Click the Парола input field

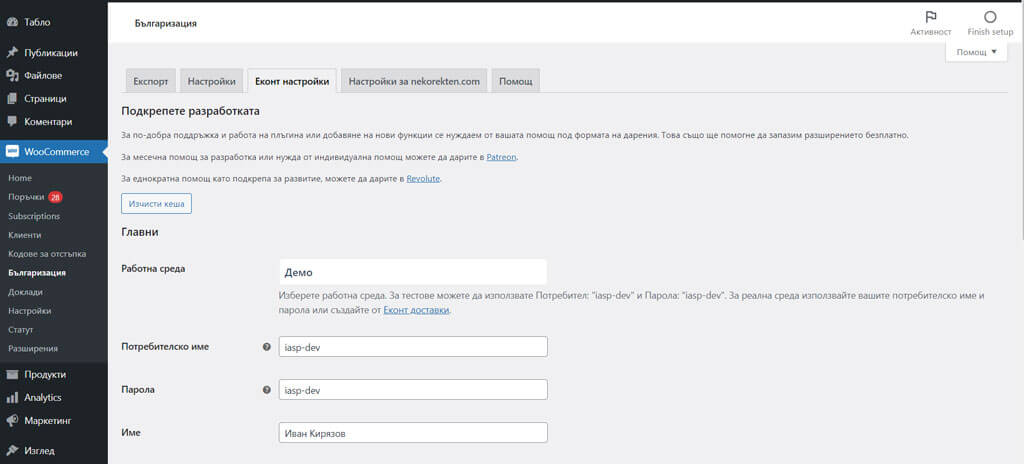(413, 389)
